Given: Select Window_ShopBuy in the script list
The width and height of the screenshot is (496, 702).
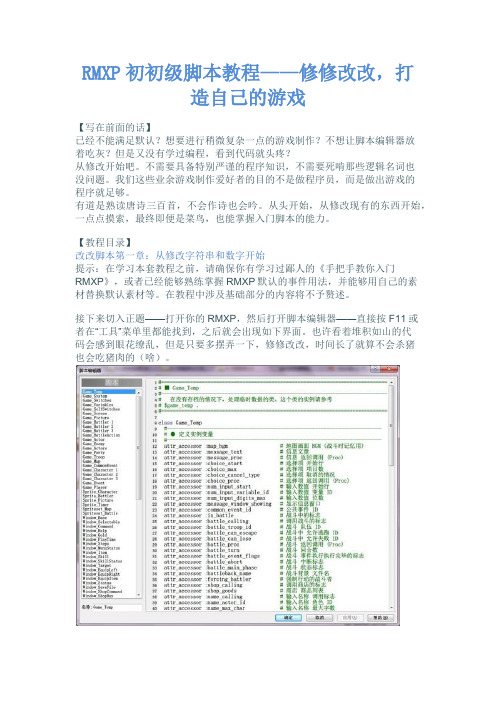Looking at the screenshot, I should click(x=109, y=596).
